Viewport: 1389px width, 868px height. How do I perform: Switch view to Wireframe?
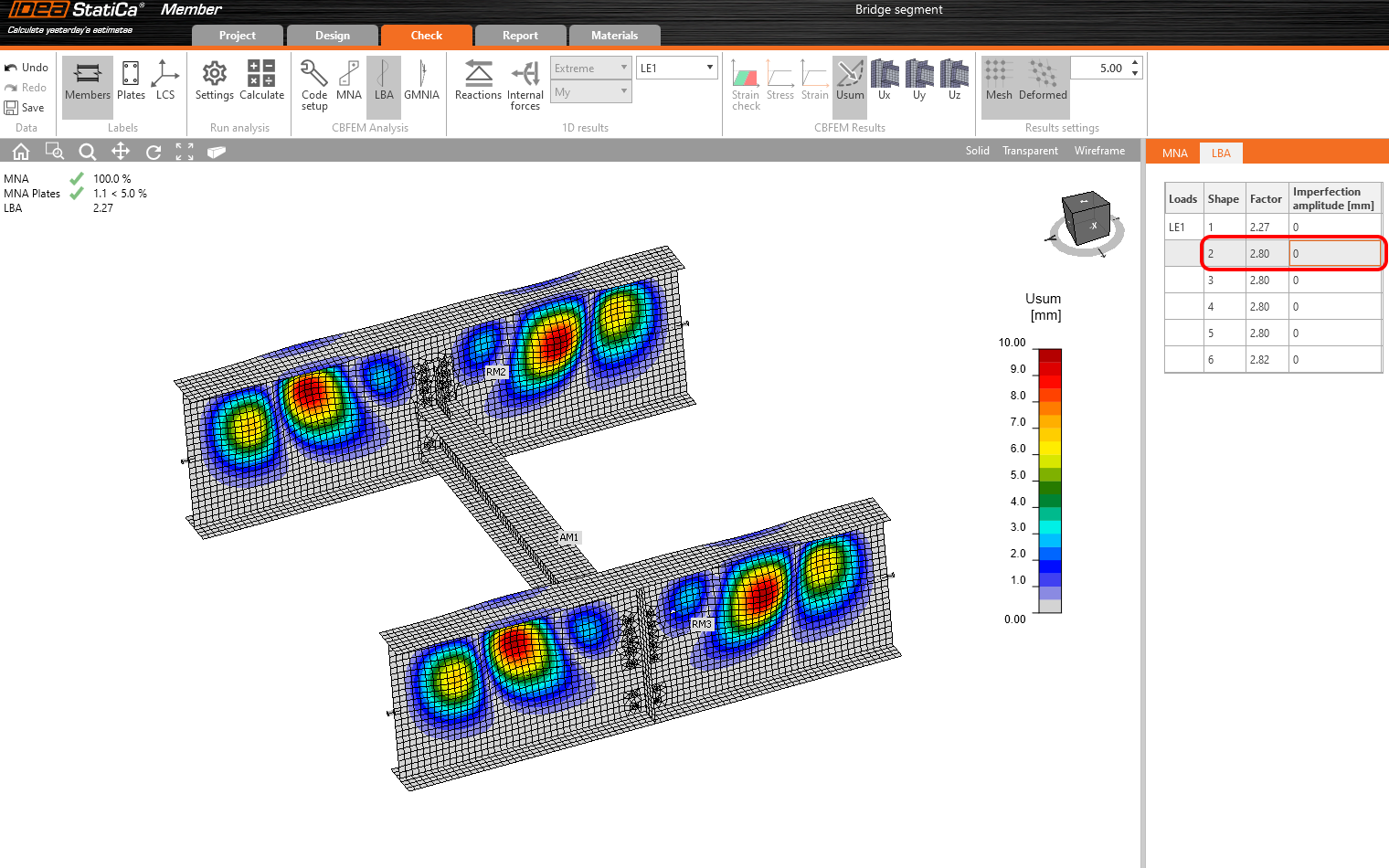click(1099, 151)
